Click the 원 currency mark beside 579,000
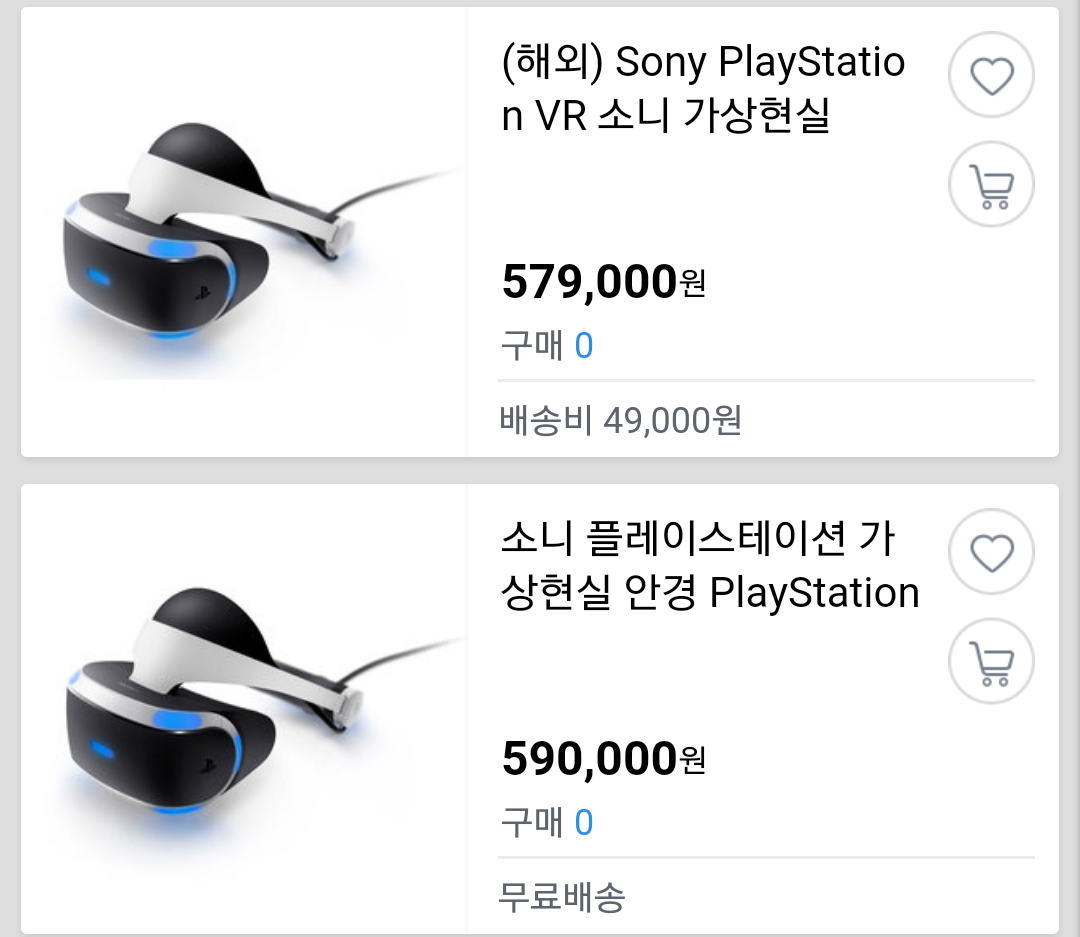Viewport: 1080px width, 937px height. coord(693,284)
